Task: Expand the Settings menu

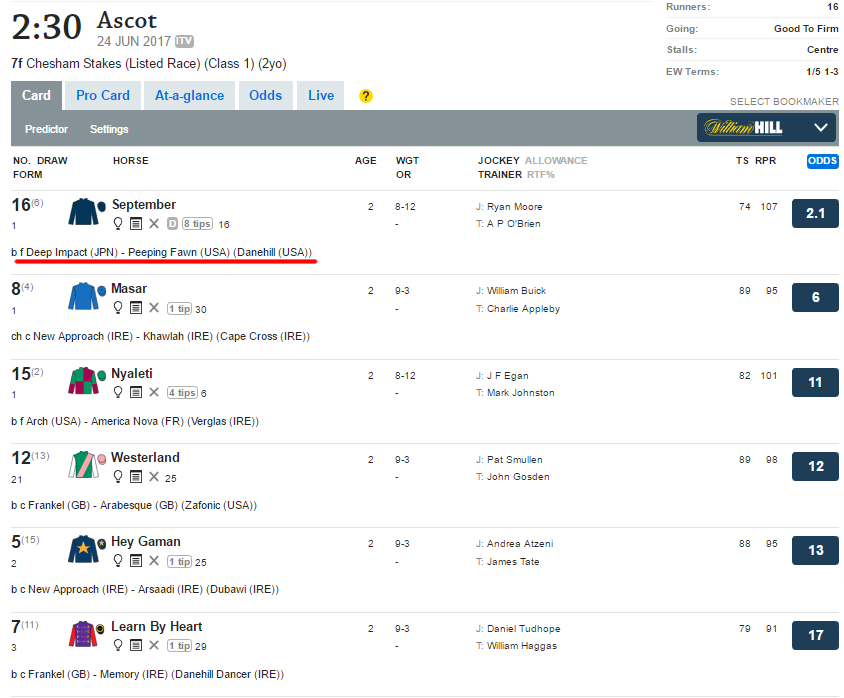Action: (109, 129)
